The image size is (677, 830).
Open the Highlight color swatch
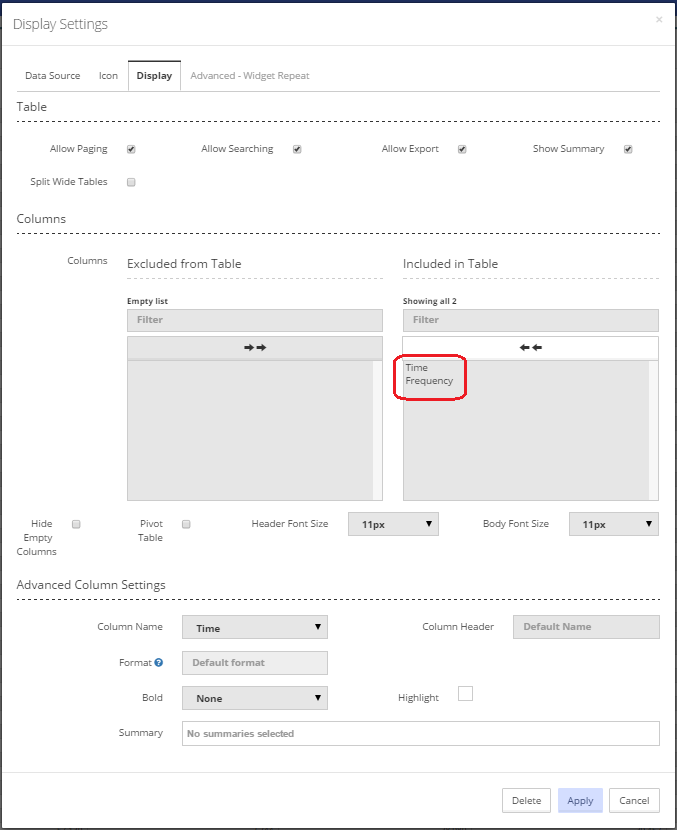tap(465, 693)
